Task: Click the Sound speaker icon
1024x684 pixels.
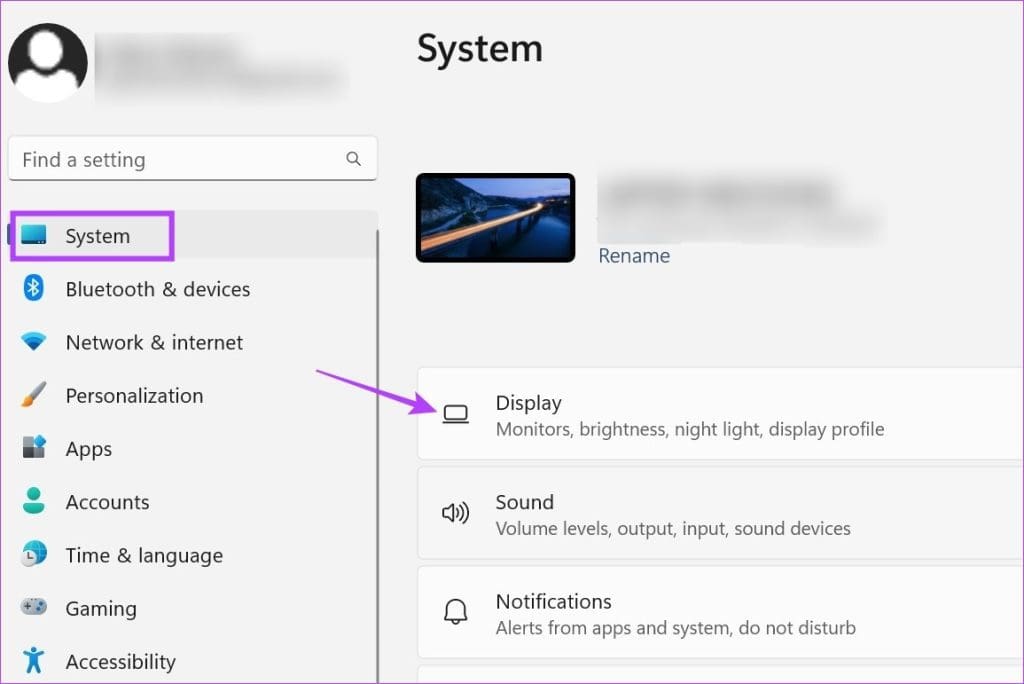Action: click(456, 512)
